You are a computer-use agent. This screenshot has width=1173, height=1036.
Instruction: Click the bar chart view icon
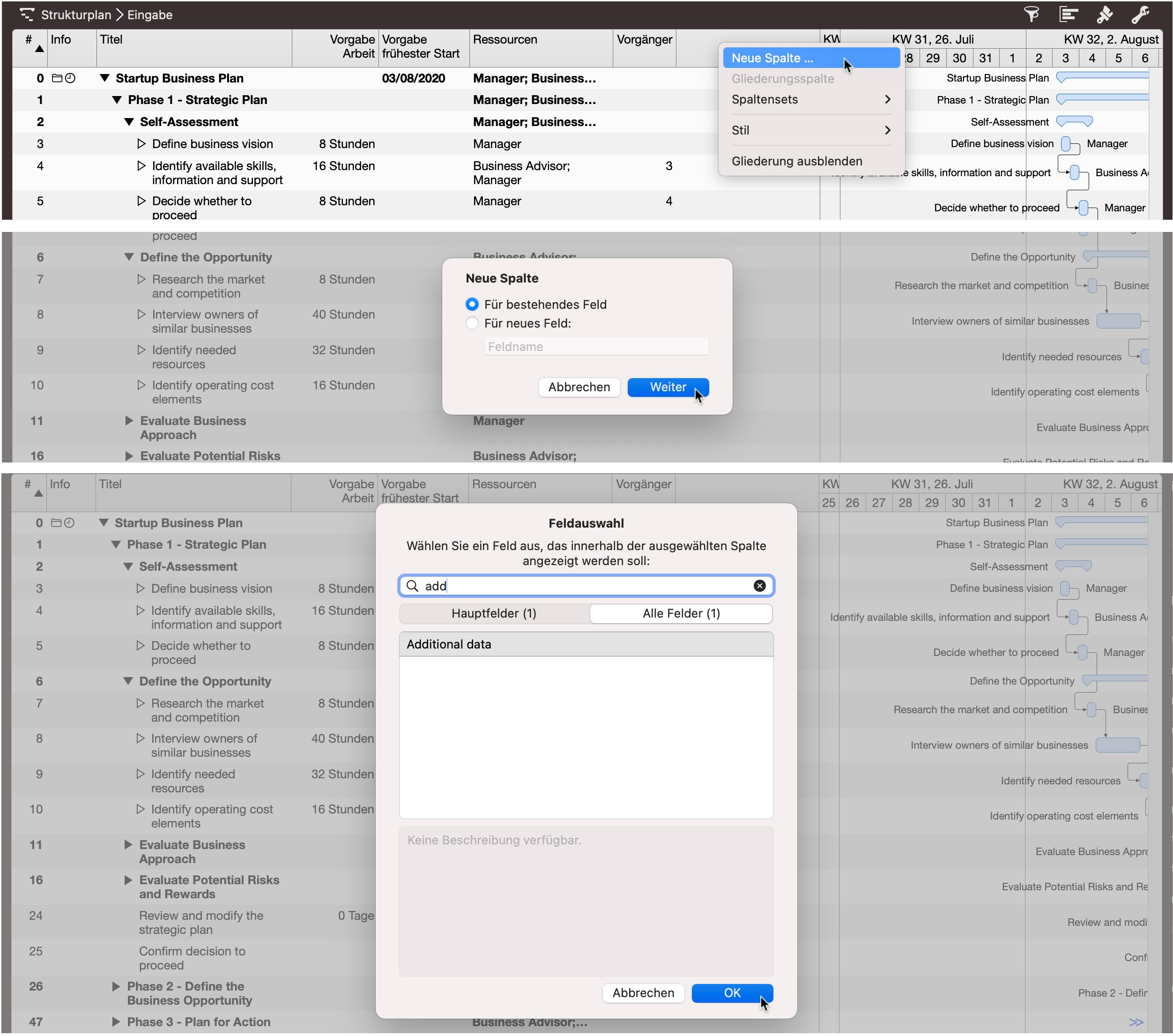[1068, 15]
